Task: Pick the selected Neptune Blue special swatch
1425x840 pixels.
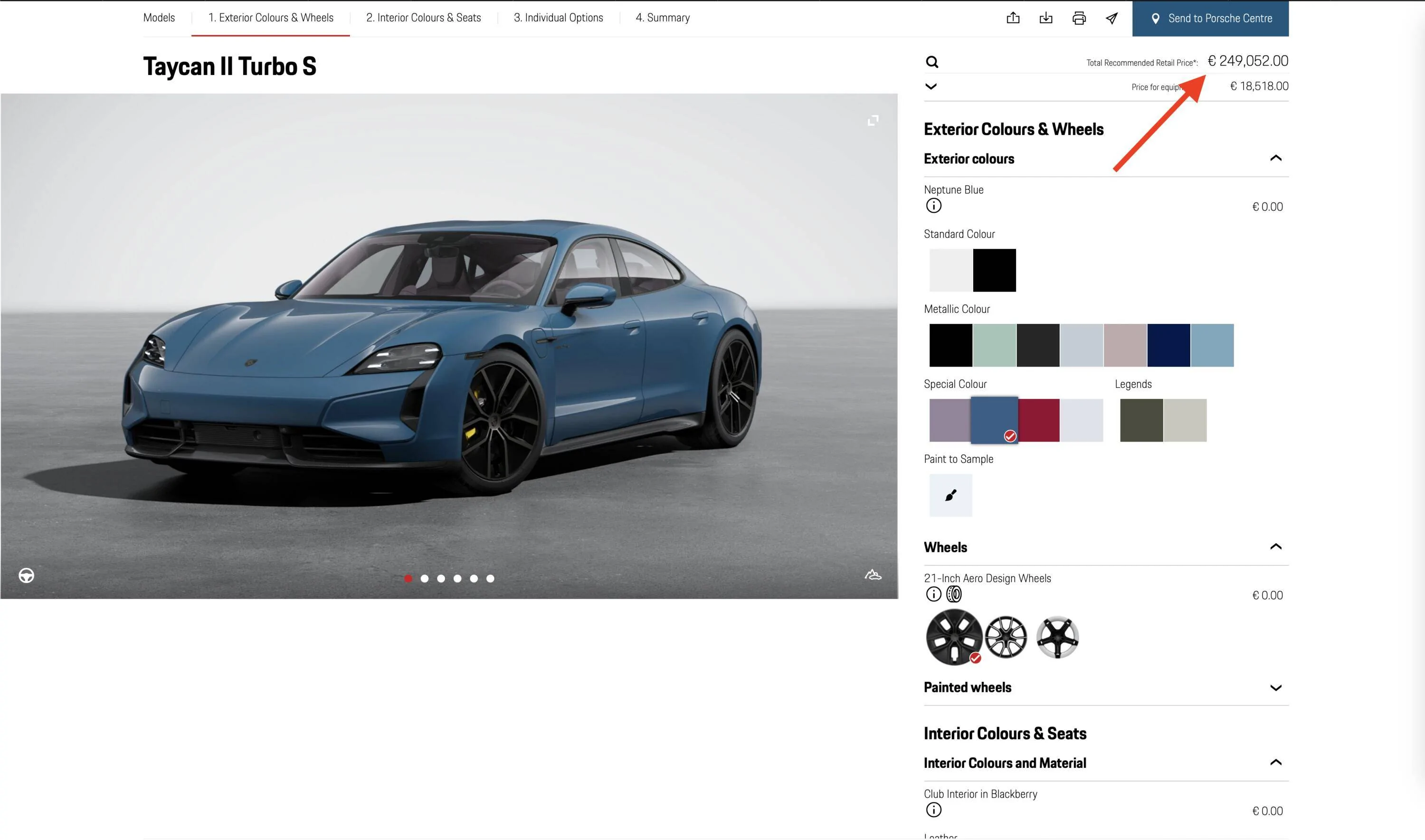Action: click(995, 420)
